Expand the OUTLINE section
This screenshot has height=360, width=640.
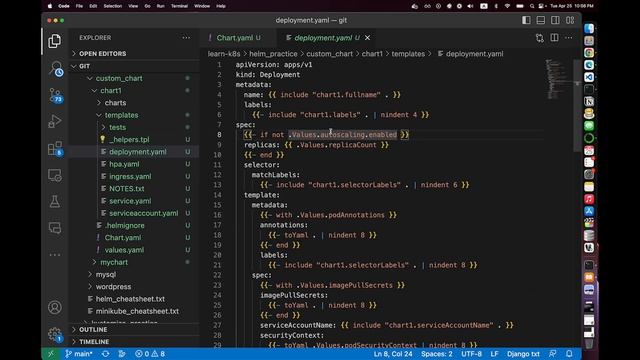point(93,329)
